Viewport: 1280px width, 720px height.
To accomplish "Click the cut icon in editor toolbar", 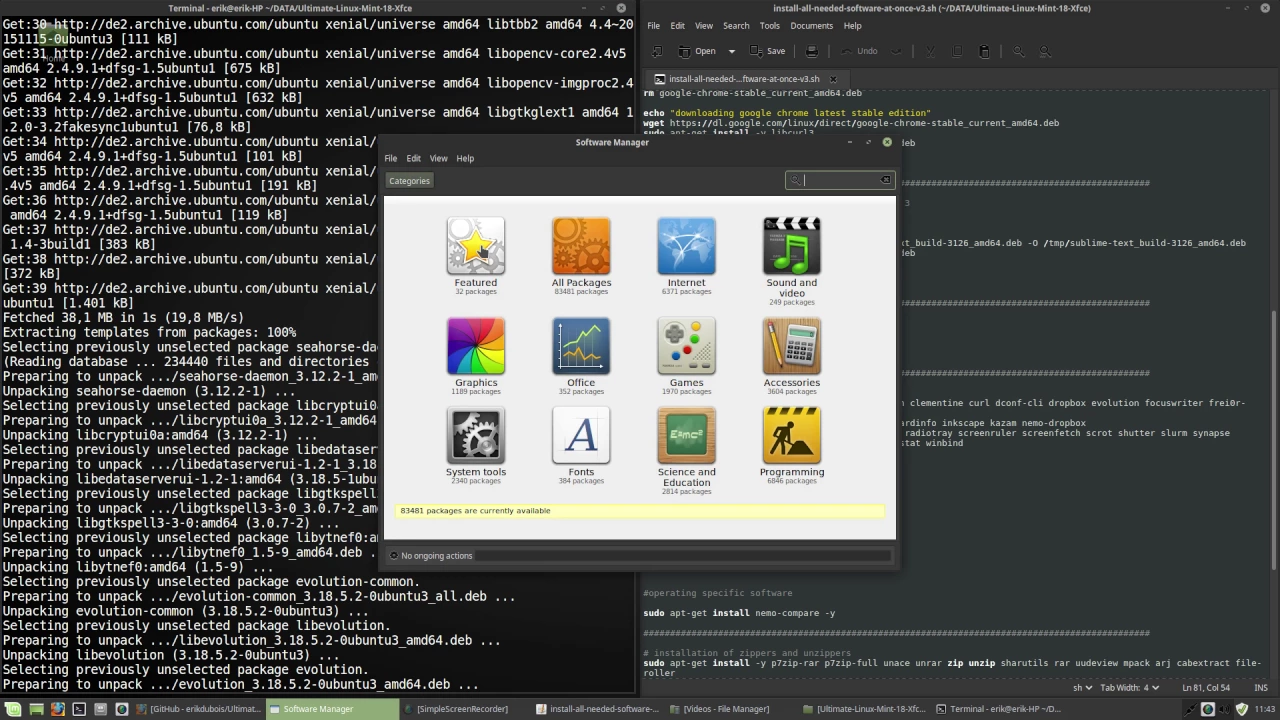I will tap(930, 51).
